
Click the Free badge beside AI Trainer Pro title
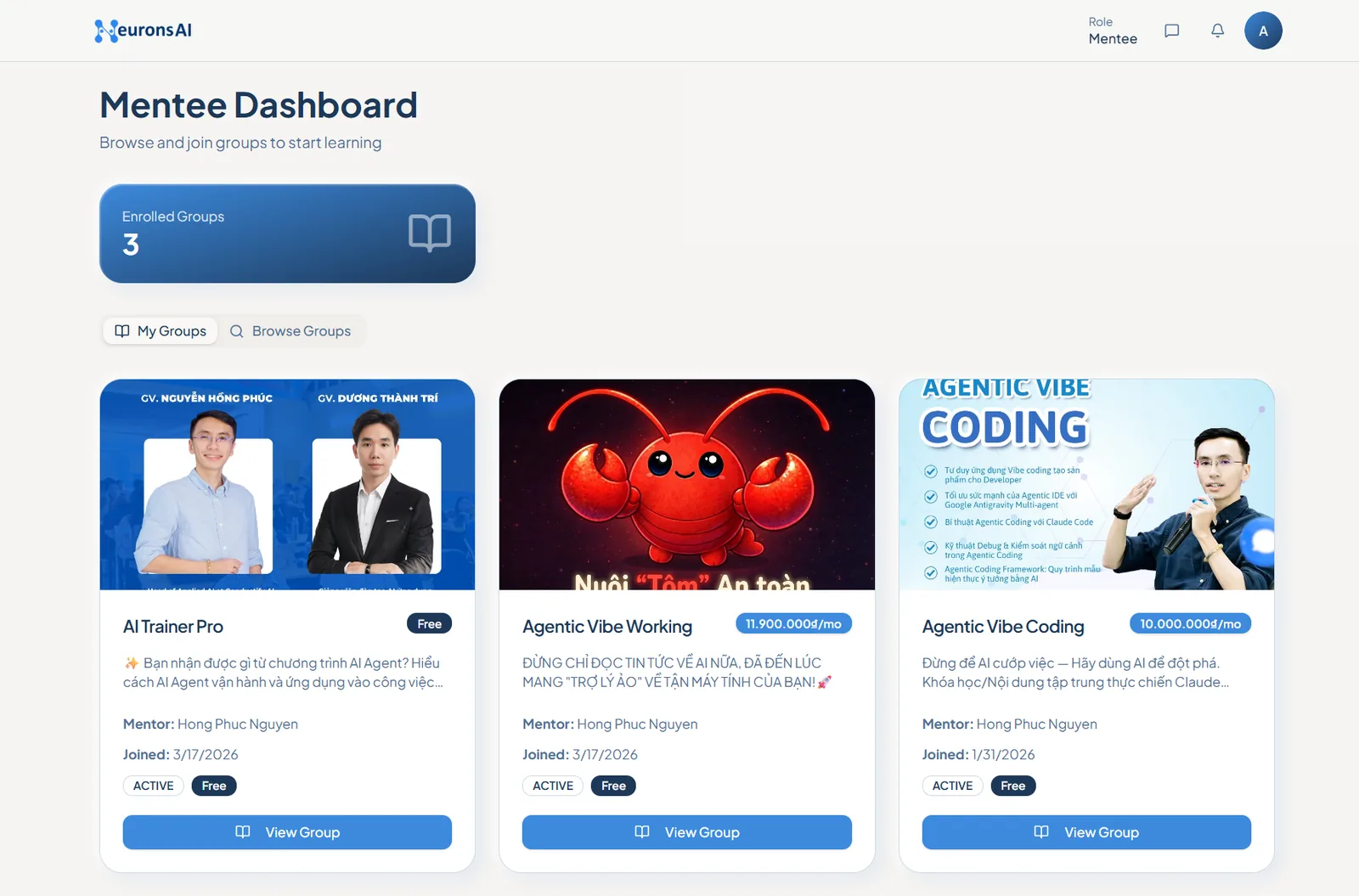tap(429, 623)
